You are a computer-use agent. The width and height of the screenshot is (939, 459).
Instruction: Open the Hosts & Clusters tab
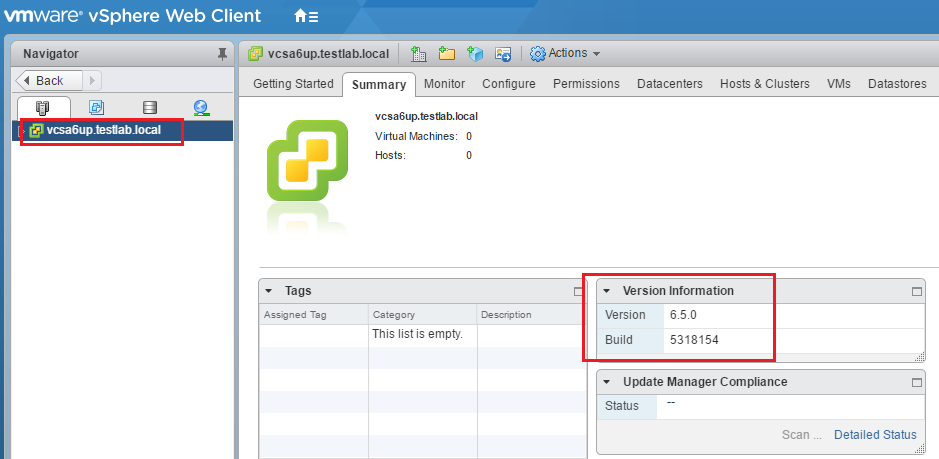pyautogui.click(x=765, y=84)
